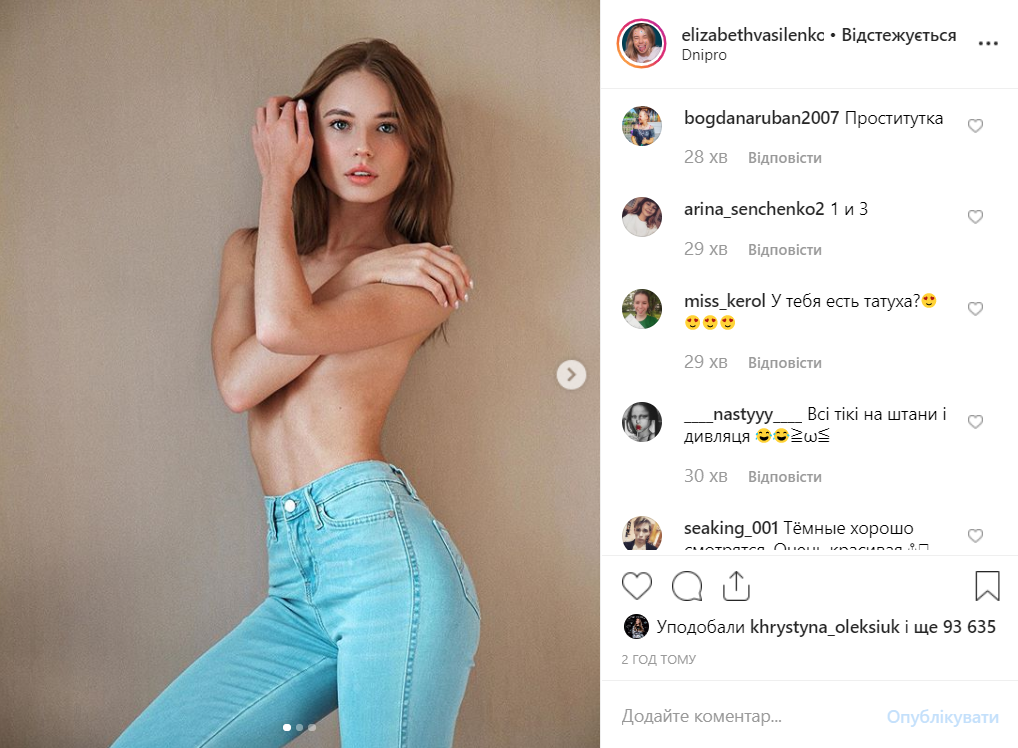This screenshot has height=748, width=1018.
Task: Share the post via share icon
Action: (x=736, y=586)
